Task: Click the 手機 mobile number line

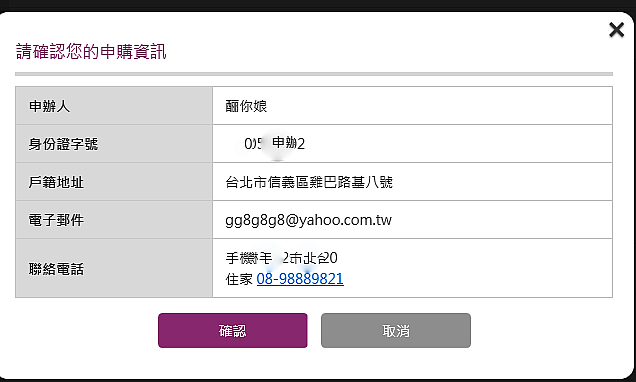Action: point(281,258)
